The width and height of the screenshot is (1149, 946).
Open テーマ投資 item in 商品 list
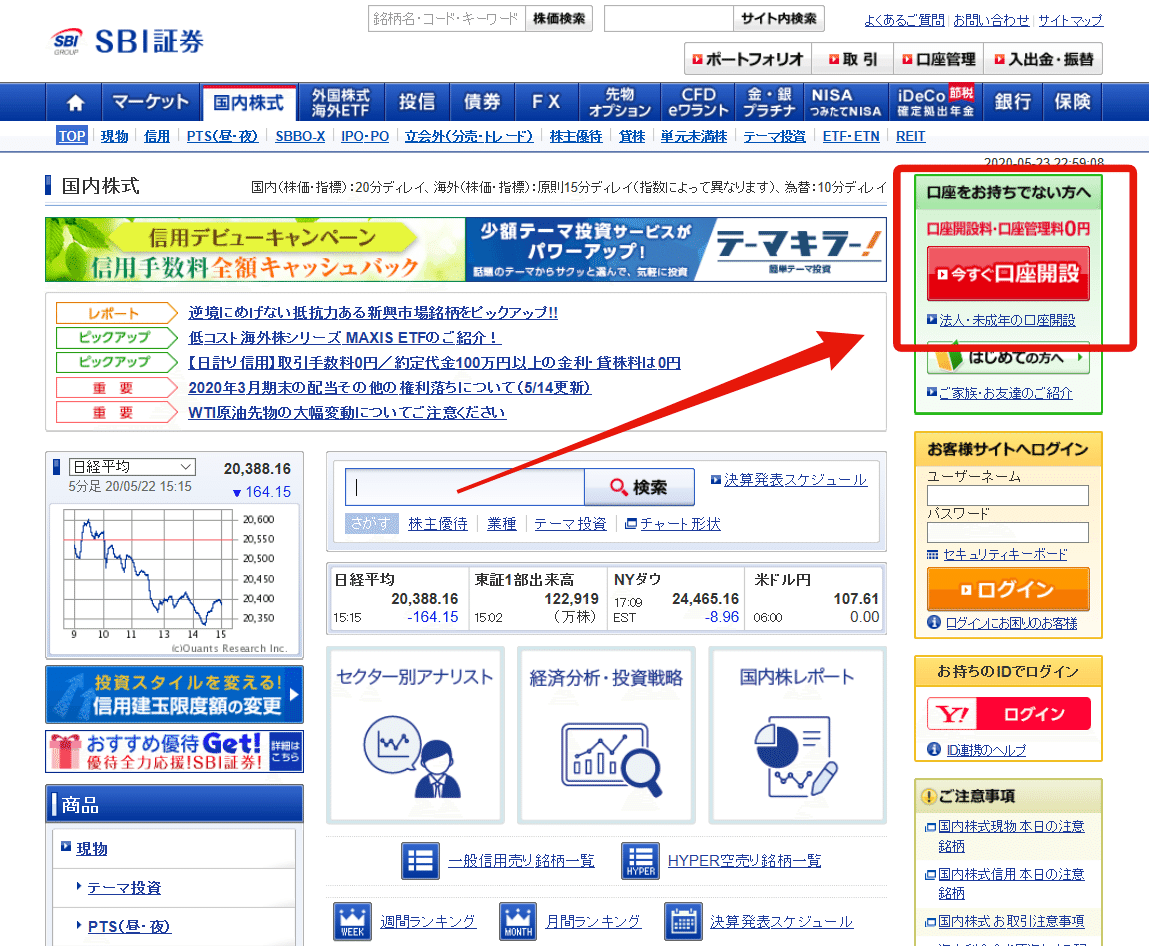point(124,888)
